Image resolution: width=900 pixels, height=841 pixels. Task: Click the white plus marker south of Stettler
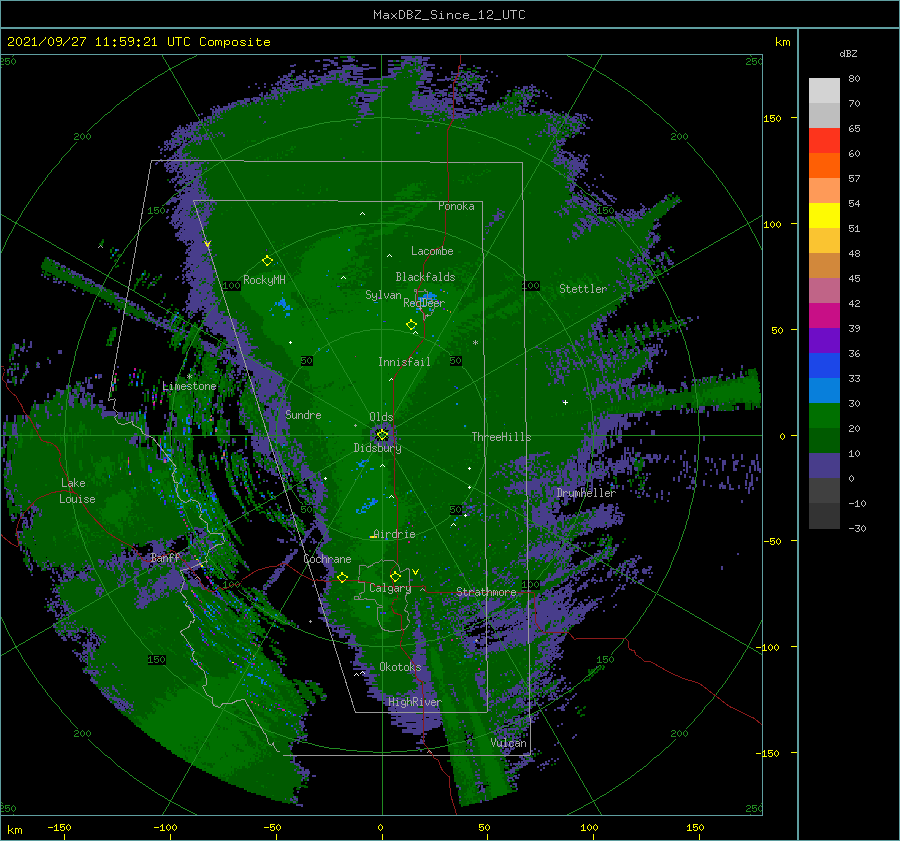click(x=565, y=402)
